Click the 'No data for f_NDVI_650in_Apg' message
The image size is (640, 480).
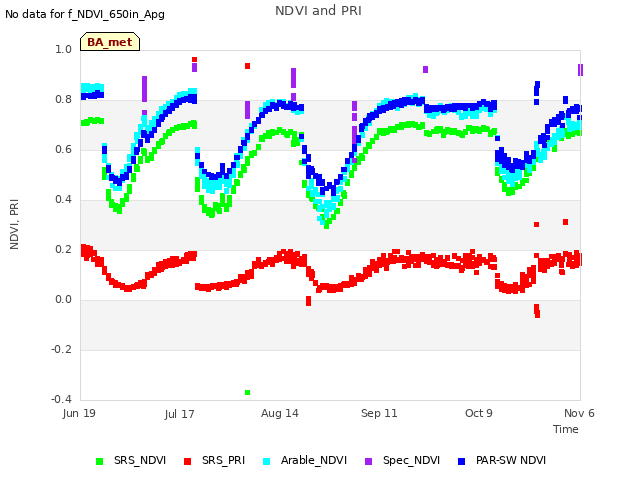pos(85,14)
